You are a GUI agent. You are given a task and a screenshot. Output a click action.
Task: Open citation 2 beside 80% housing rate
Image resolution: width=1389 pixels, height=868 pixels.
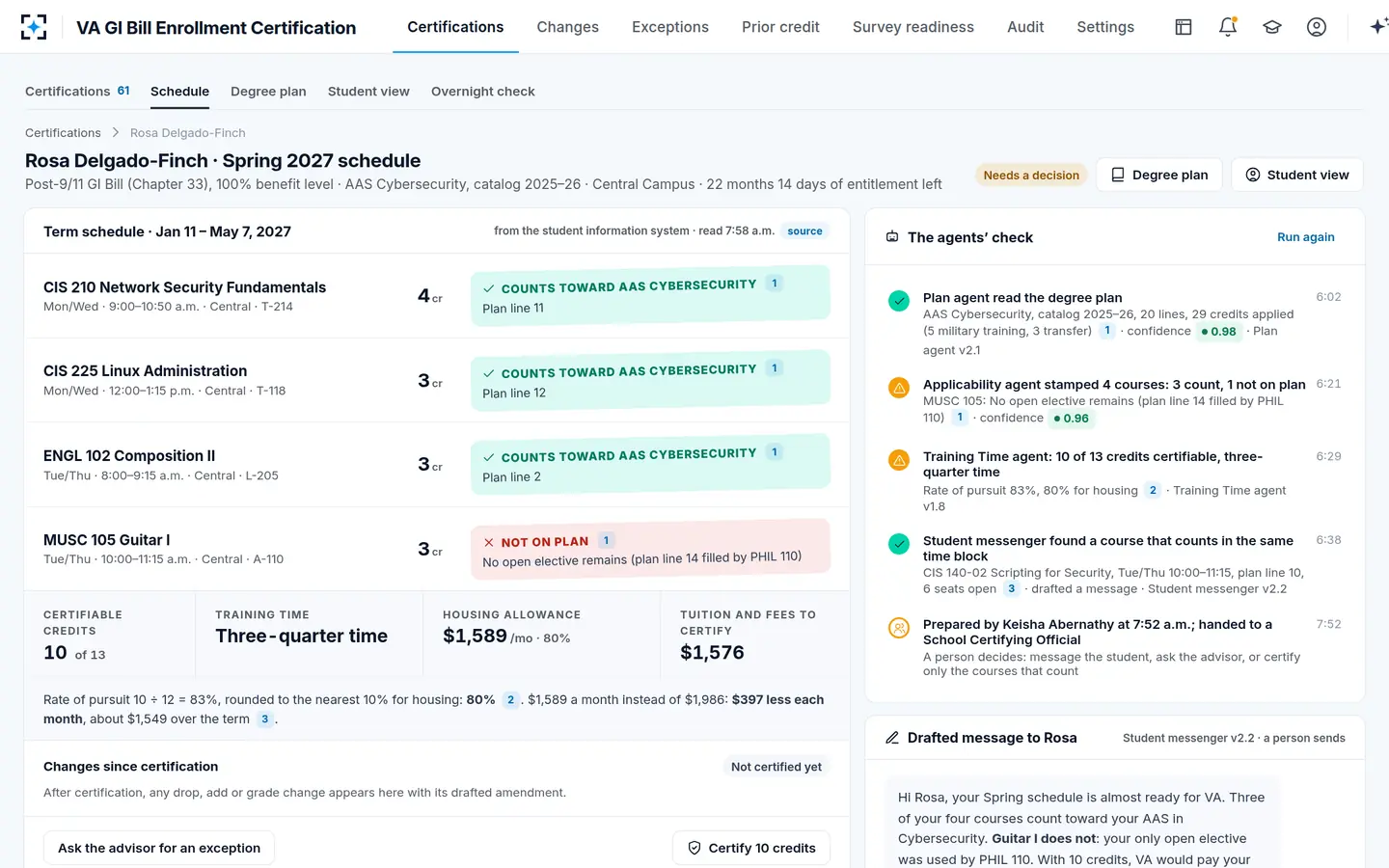coord(510,700)
